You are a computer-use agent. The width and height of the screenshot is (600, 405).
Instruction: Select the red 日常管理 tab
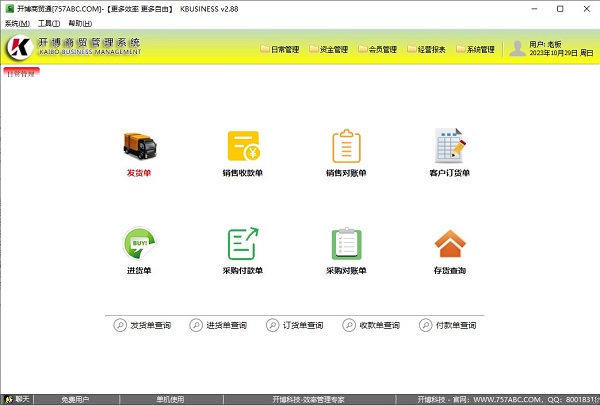coord(21,73)
